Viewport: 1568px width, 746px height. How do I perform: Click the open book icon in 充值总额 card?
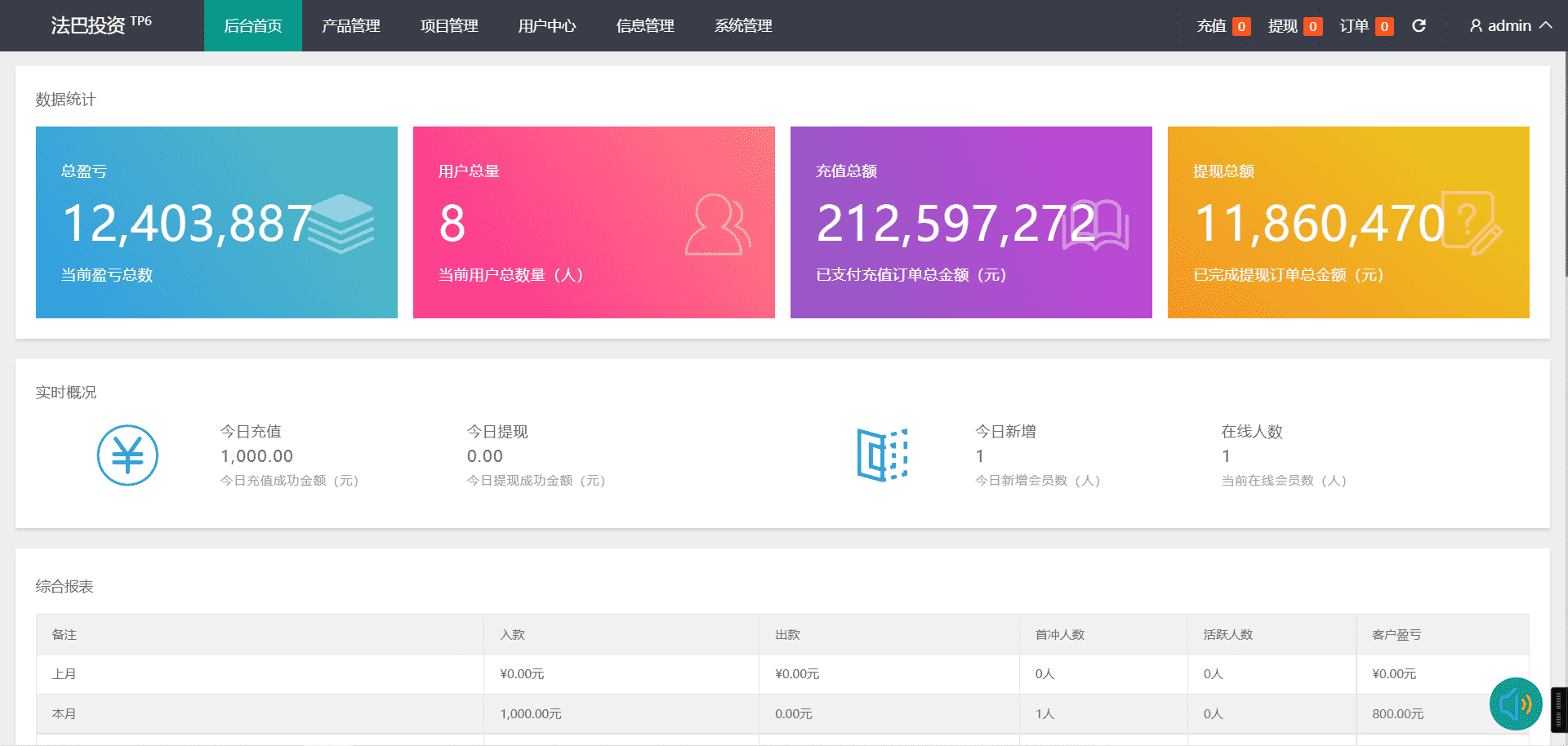tap(1096, 224)
